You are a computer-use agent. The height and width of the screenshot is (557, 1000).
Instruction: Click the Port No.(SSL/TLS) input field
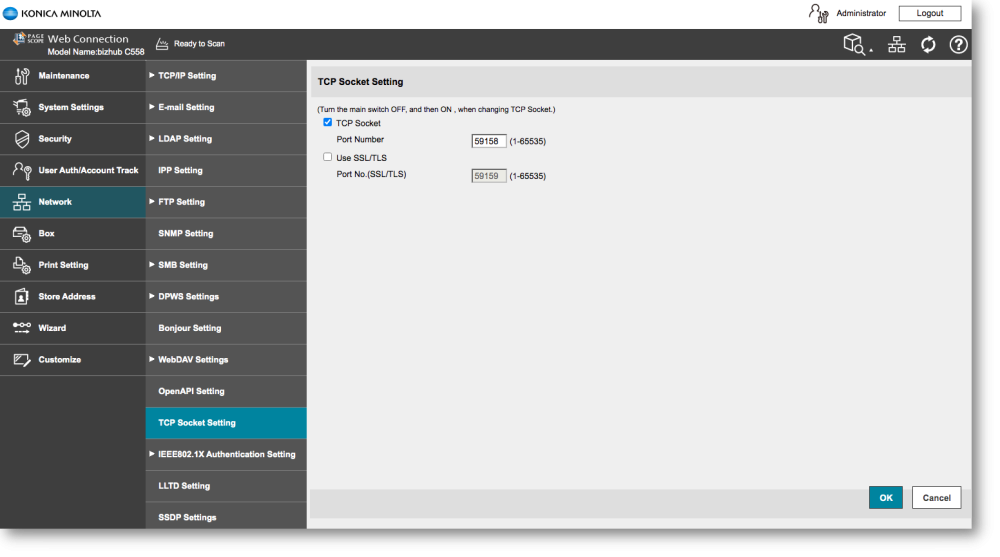pyautogui.click(x=489, y=175)
